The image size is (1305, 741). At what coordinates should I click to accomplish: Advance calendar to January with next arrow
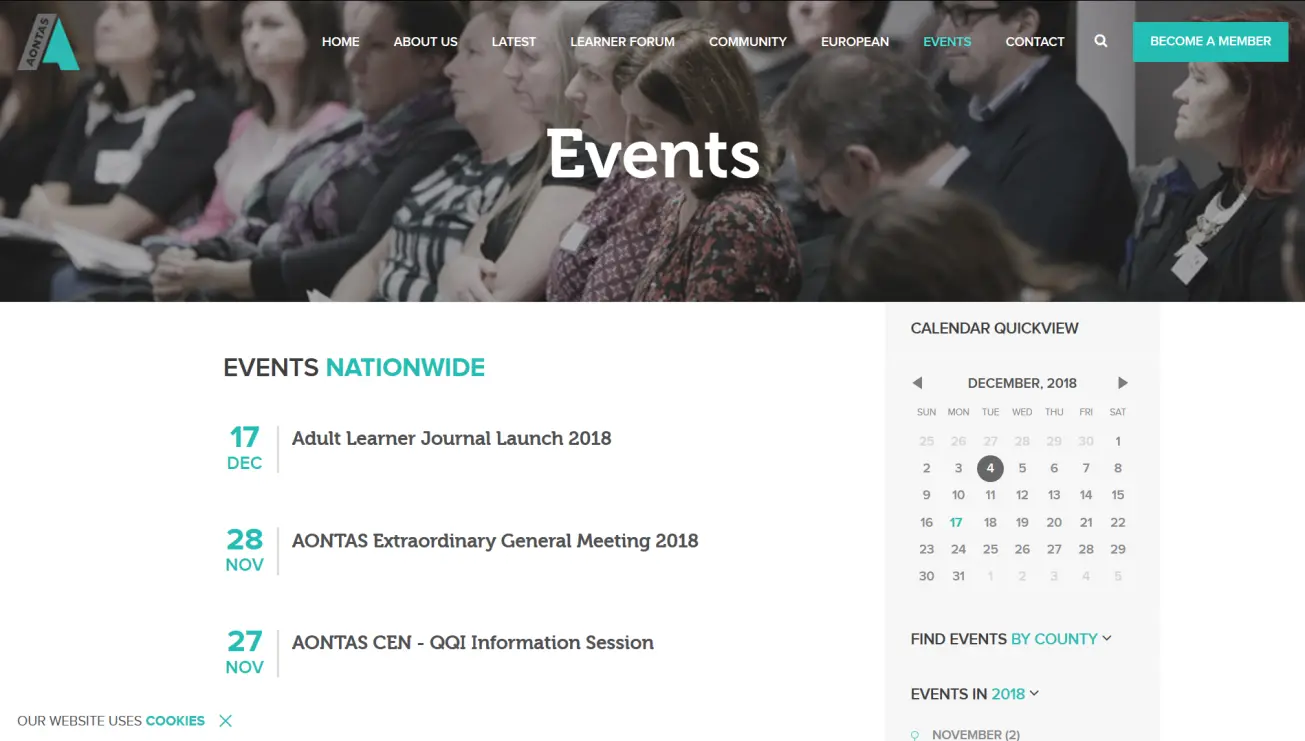point(1122,382)
